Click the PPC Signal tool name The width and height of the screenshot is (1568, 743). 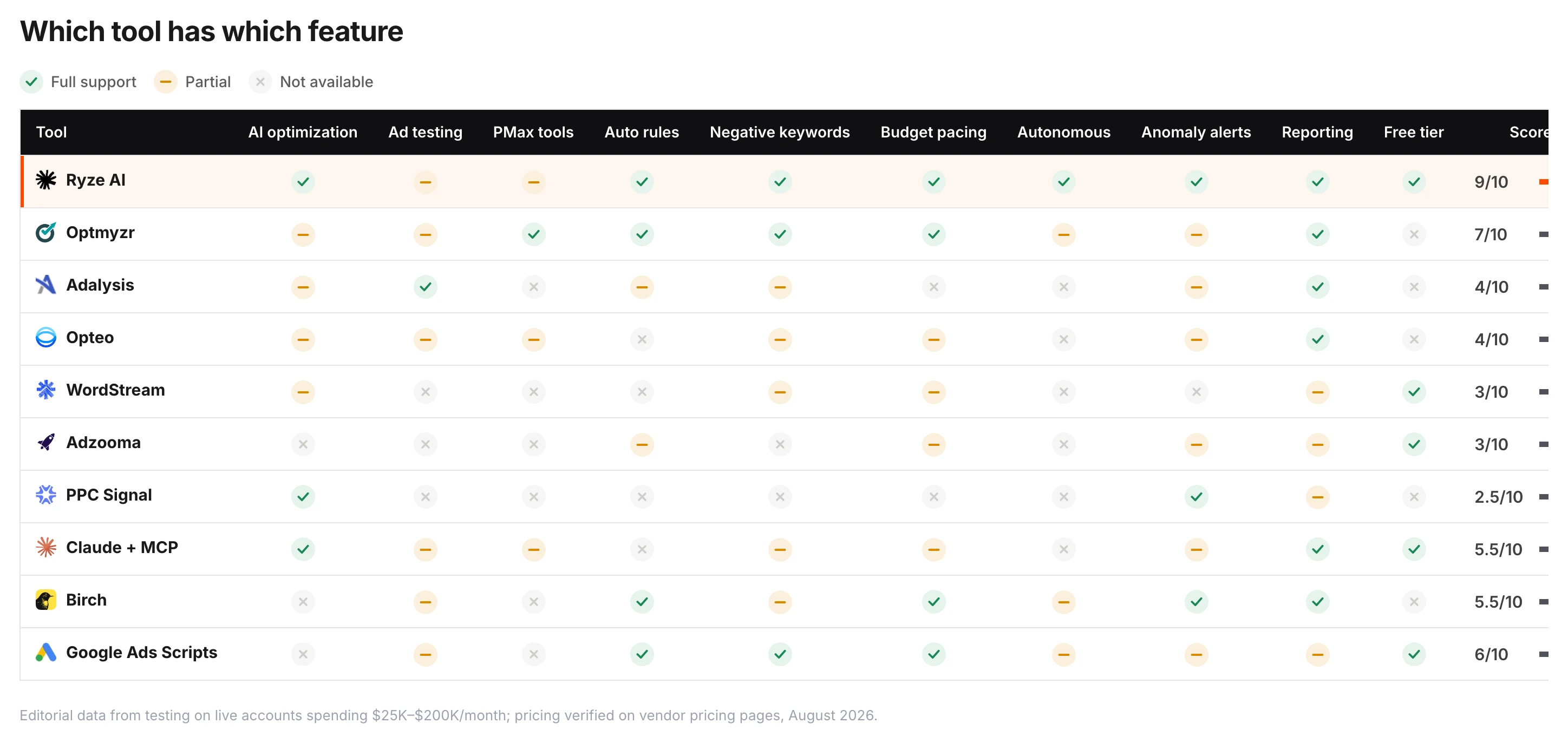109,495
